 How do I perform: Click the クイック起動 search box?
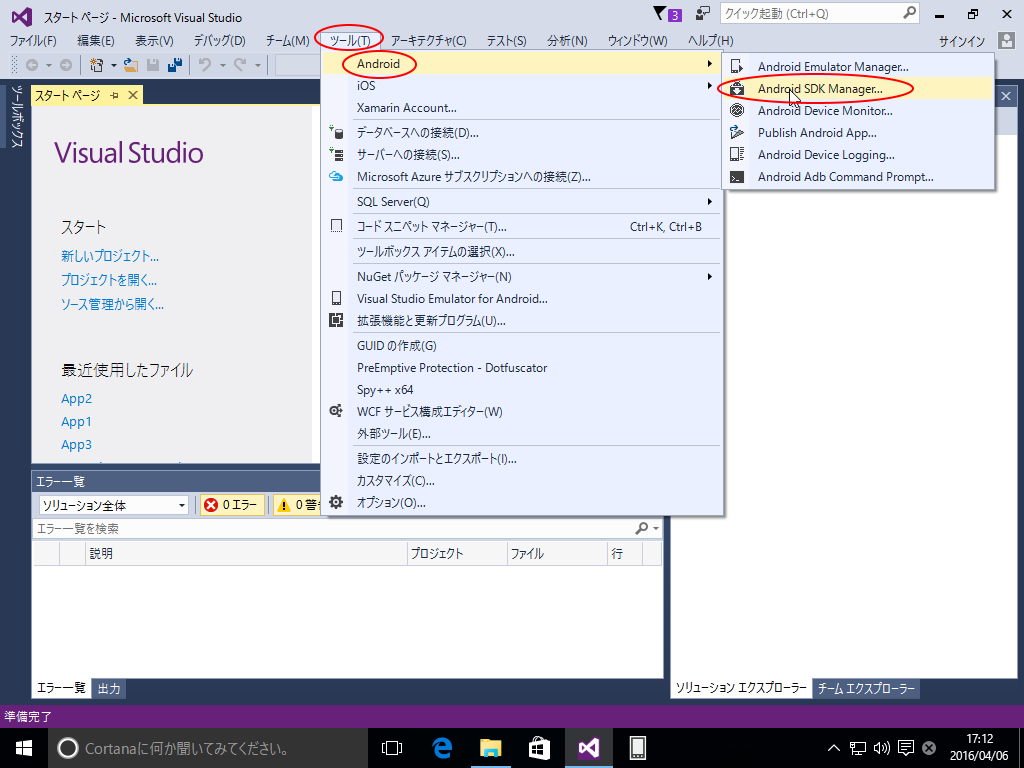pyautogui.click(x=819, y=14)
